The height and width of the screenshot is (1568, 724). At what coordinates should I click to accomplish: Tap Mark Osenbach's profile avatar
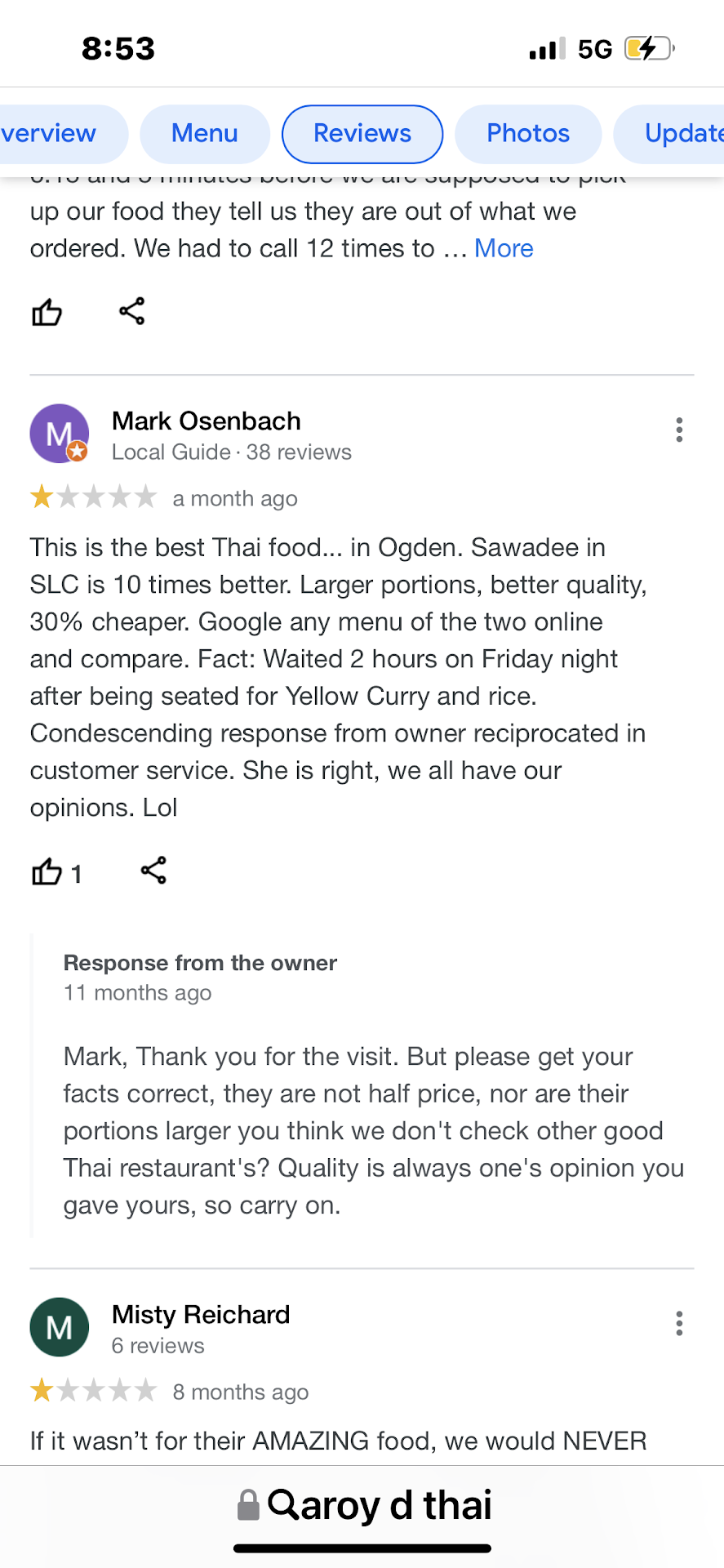pyautogui.click(x=59, y=434)
